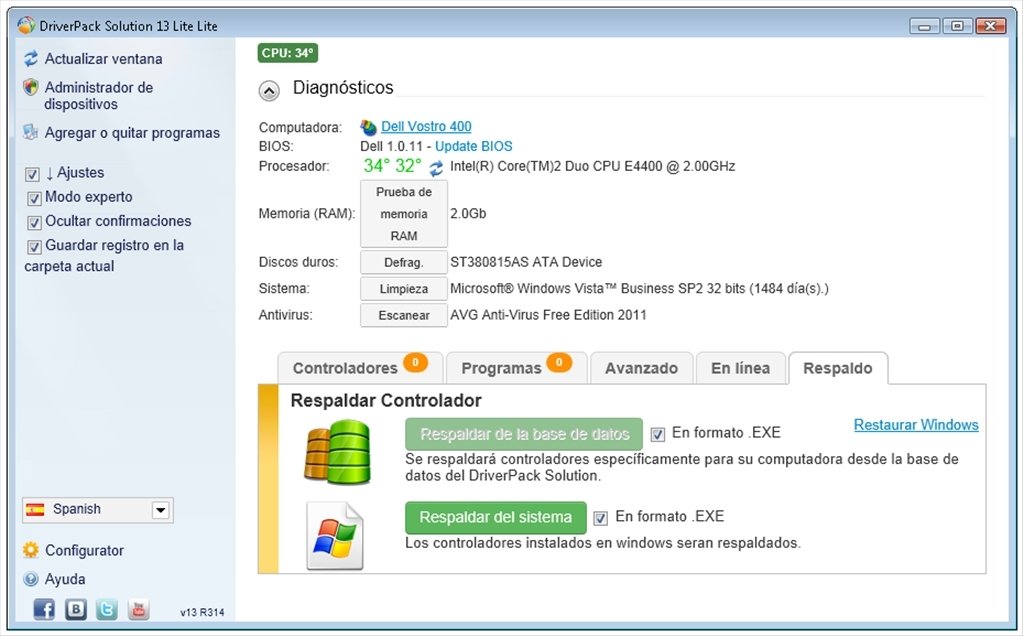Viewport: 1023px width, 636px height.
Task: Click the Windows logo document icon
Action: pyautogui.click(x=335, y=536)
